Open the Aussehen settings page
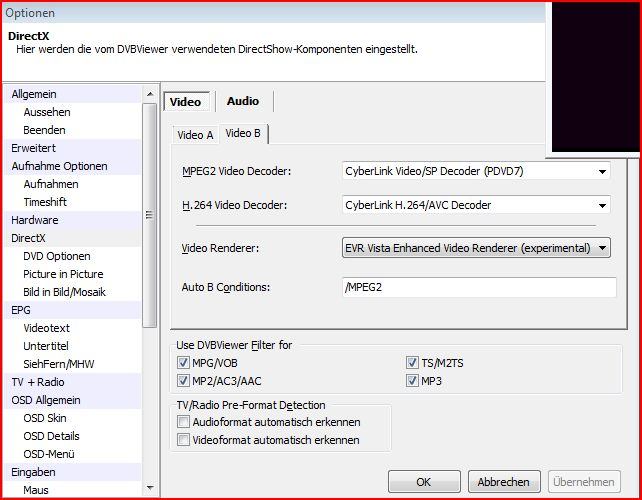This screenshot has height=500, width=642. [x=73, y=112]
